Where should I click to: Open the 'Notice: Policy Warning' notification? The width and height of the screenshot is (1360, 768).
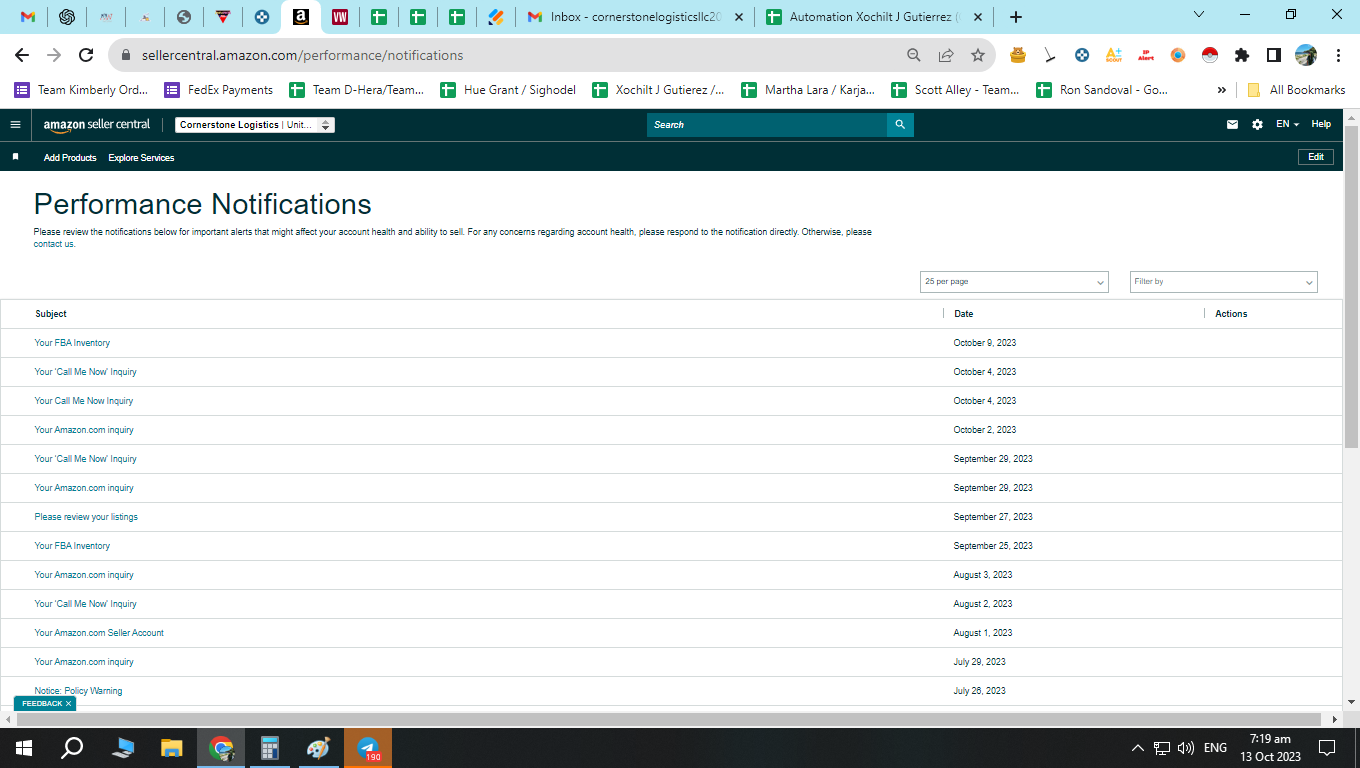78,691
